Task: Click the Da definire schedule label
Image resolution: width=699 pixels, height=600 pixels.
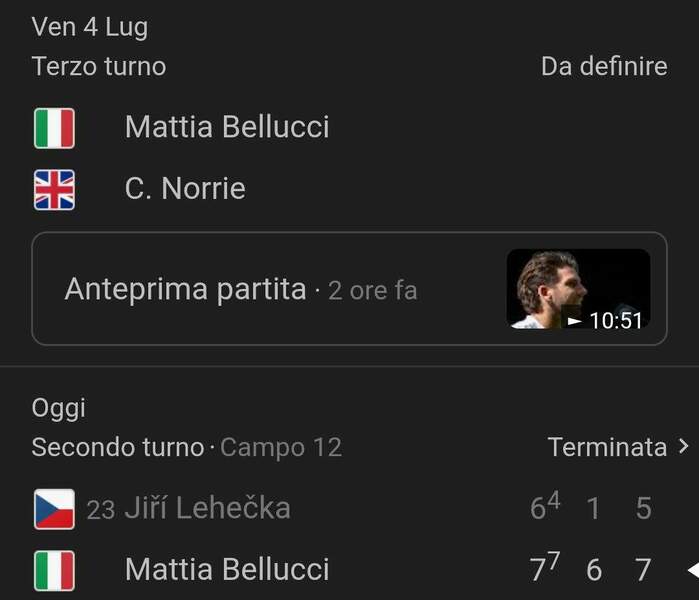Action: [603, 66]
